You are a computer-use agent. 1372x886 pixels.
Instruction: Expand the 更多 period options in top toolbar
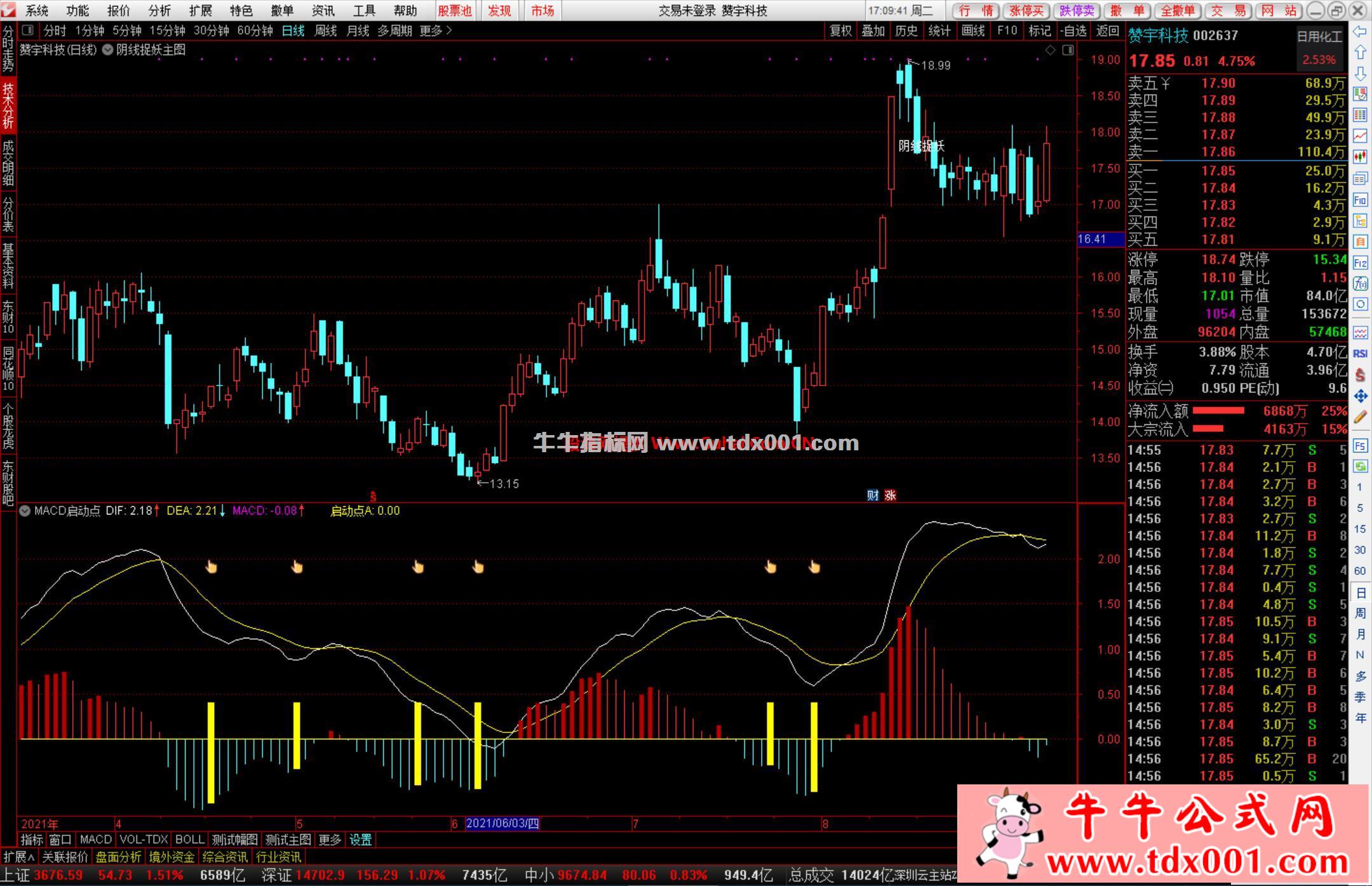tap(436, 30)
